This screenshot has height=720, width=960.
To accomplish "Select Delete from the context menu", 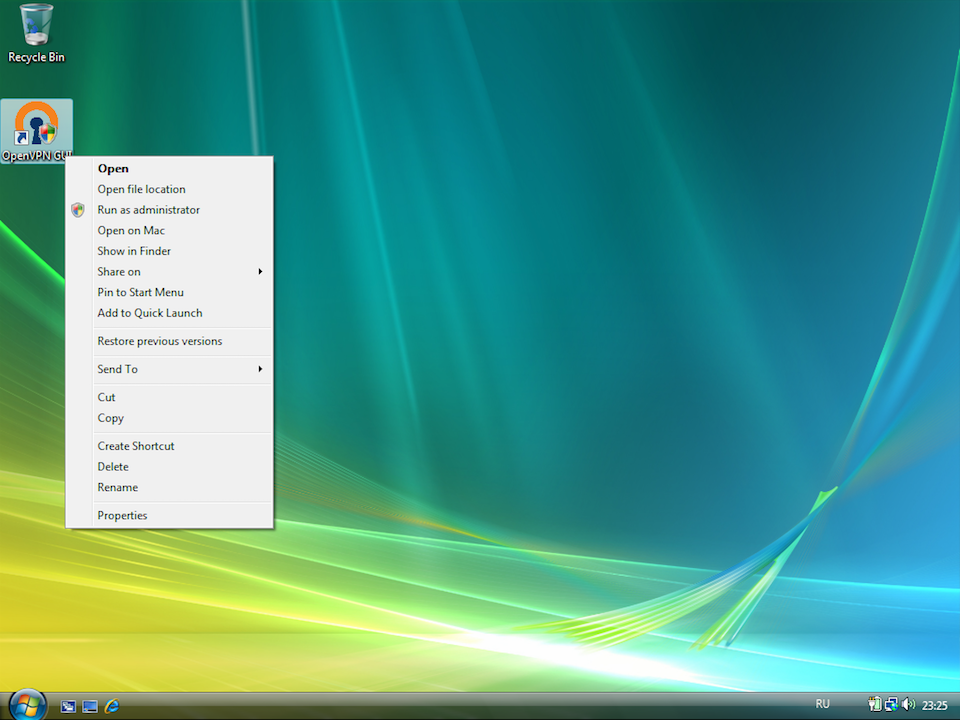I will (169, 467).
